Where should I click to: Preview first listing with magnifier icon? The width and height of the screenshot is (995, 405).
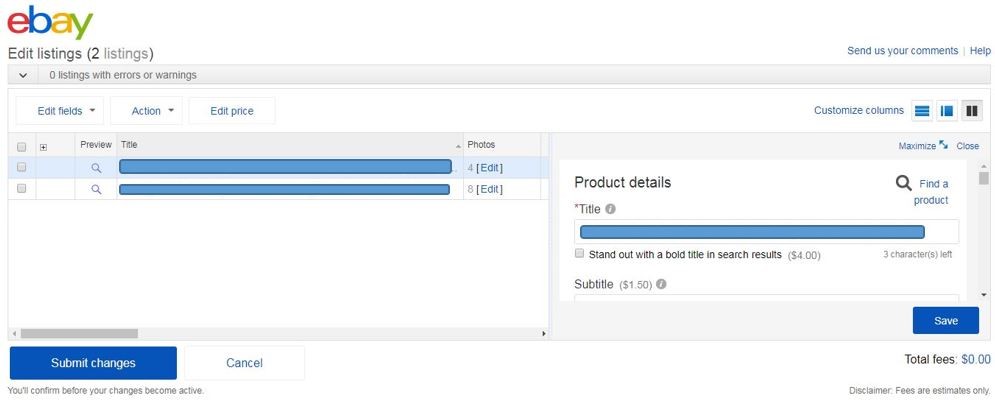pos(96,168)
